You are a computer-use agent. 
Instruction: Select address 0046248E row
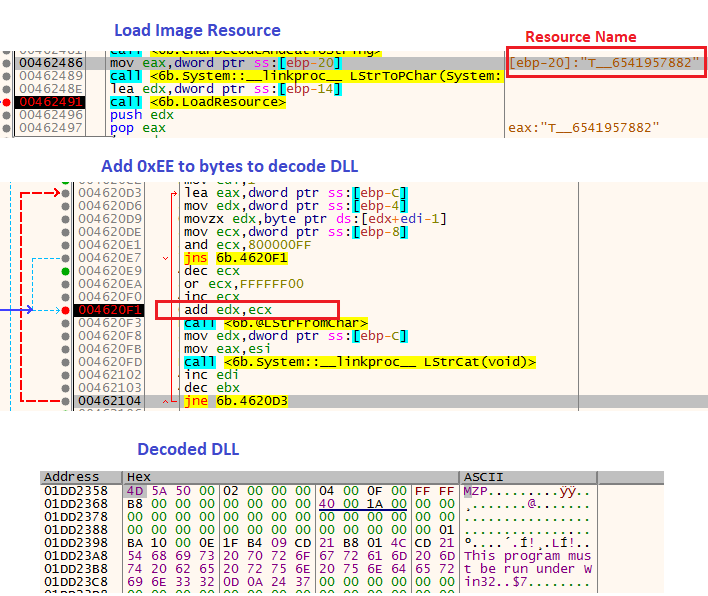[x=51, y=89]
